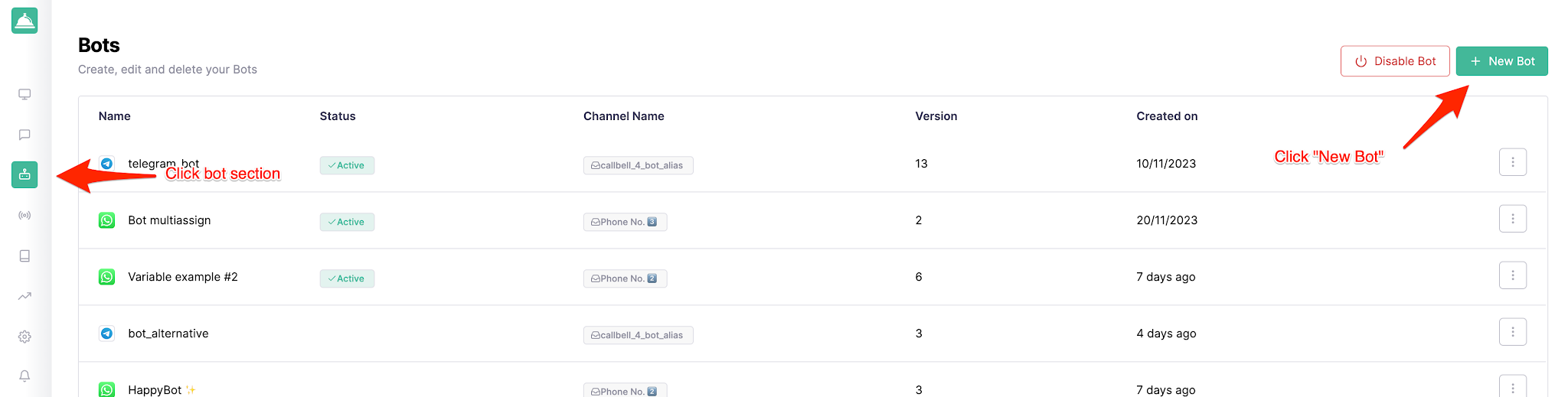Screen dimensions: 1568x397
Task: Click the Disable Bot button
Action: [1395, 61]
